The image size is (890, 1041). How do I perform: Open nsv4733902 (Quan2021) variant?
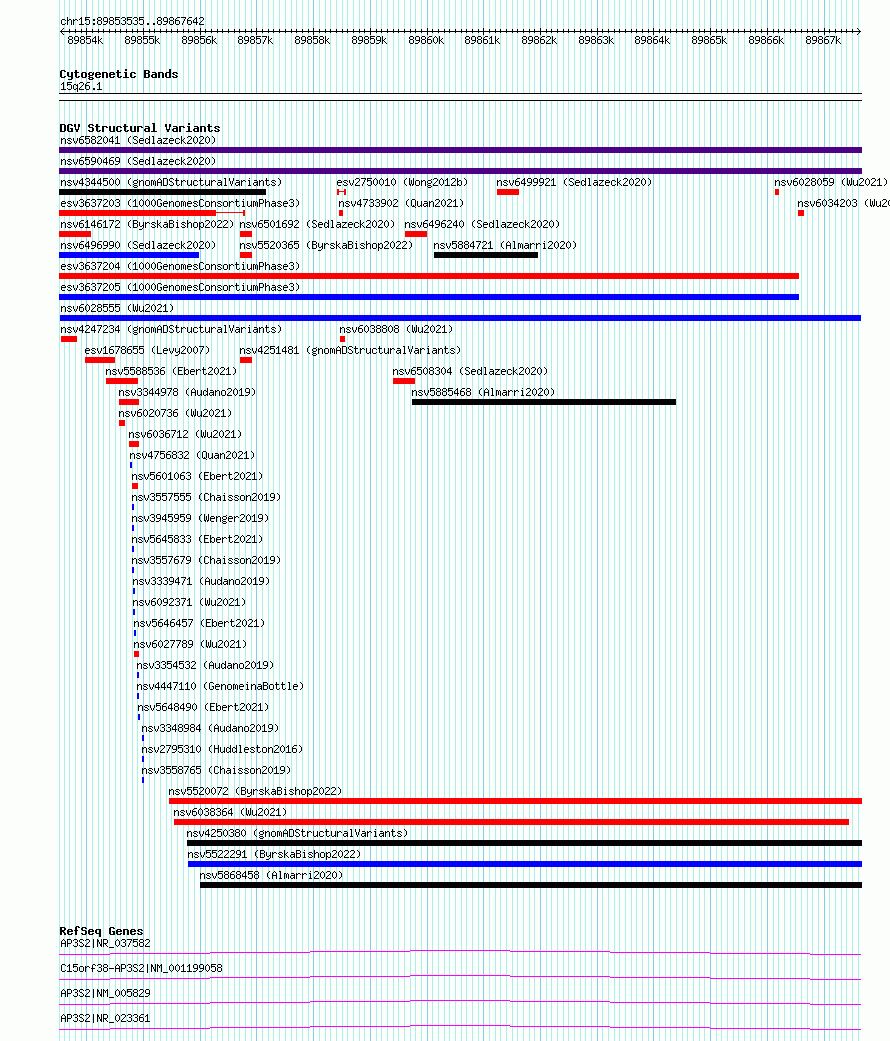pos(401,203)
